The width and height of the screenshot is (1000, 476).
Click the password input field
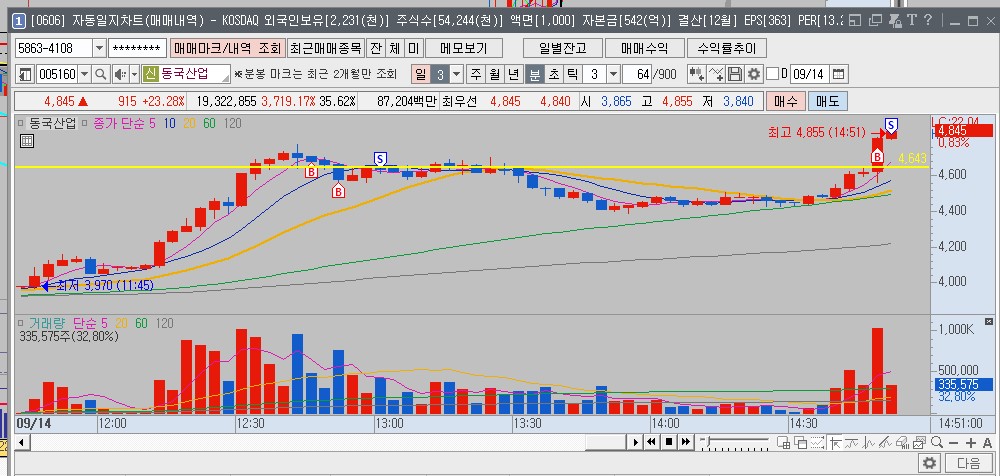137,48
